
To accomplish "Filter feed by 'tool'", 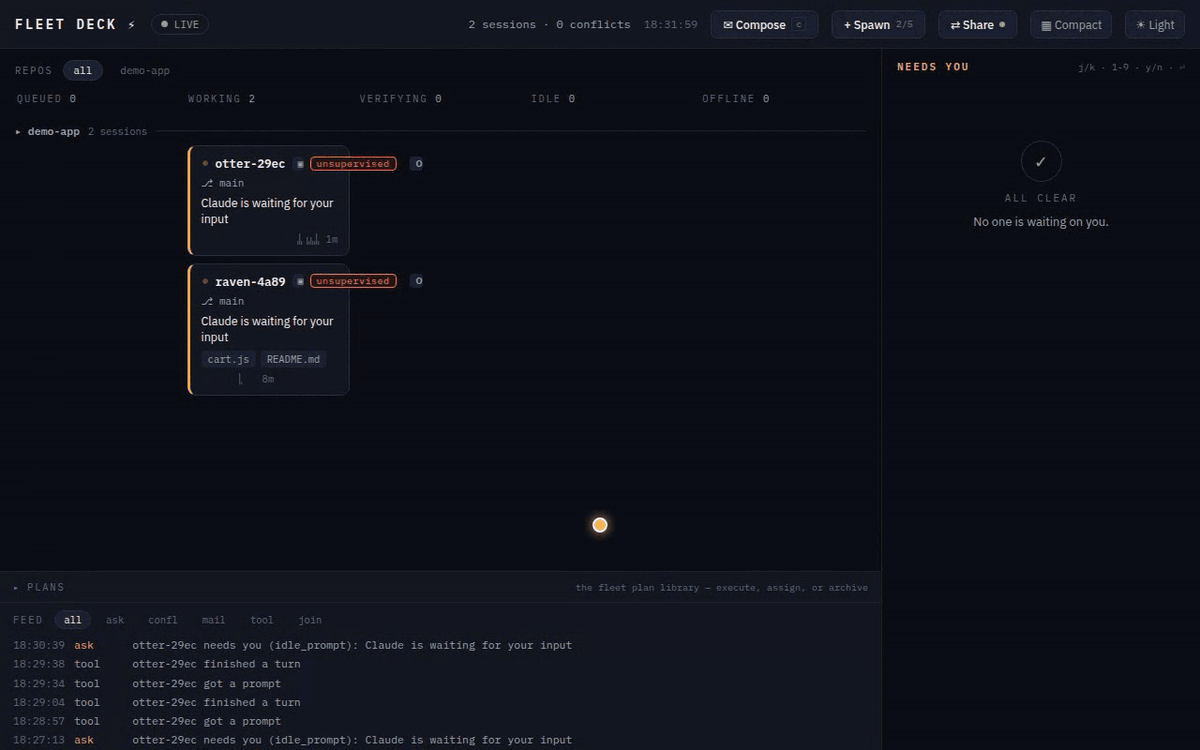I will [262, 620].
